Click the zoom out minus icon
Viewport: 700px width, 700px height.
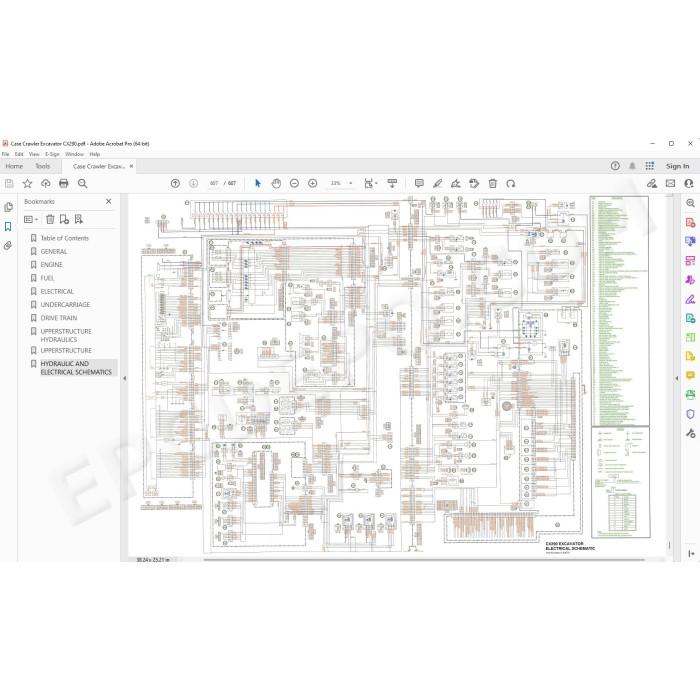(x=294, y=183)
